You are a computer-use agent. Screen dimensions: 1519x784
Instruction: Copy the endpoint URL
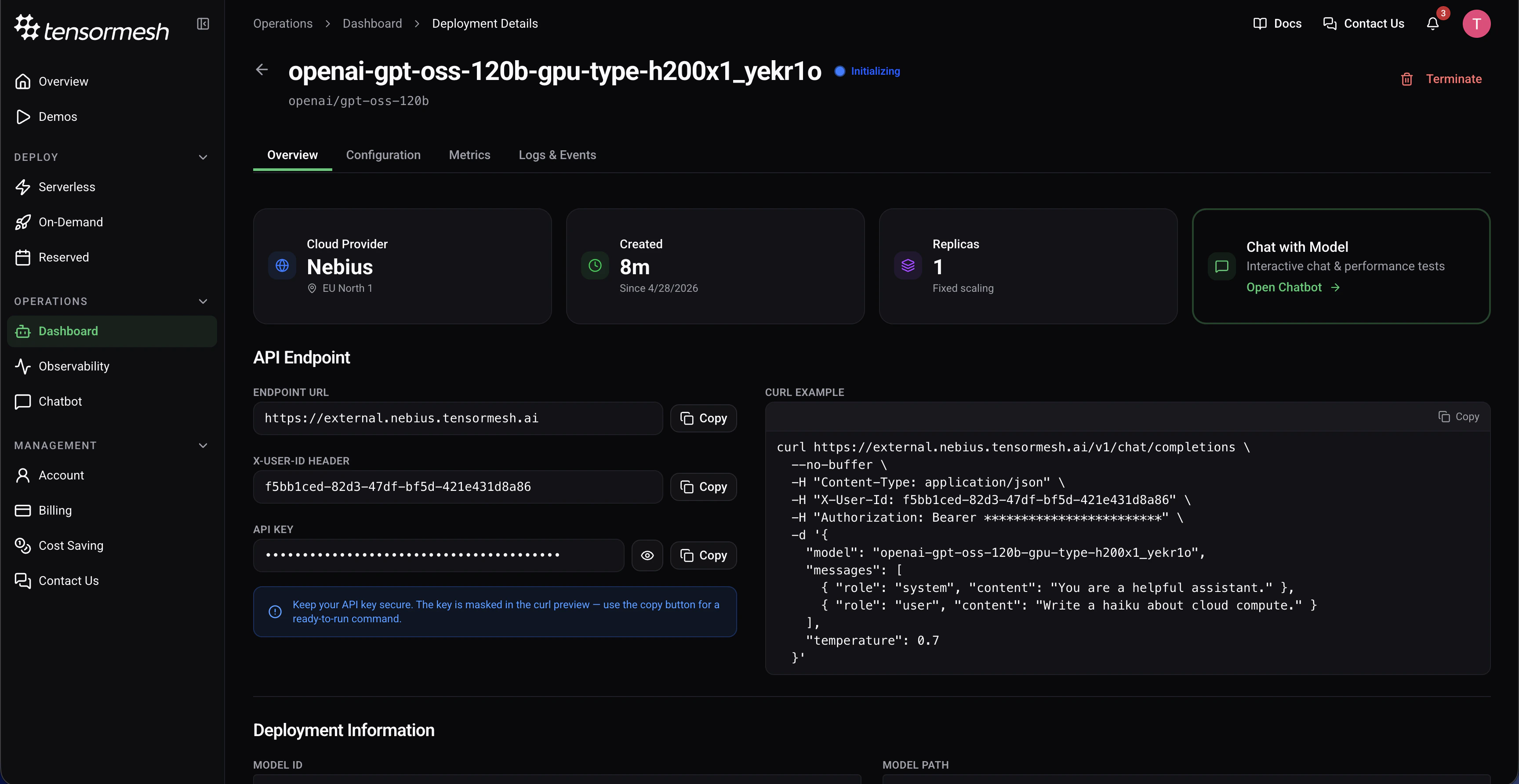point(703,418)
